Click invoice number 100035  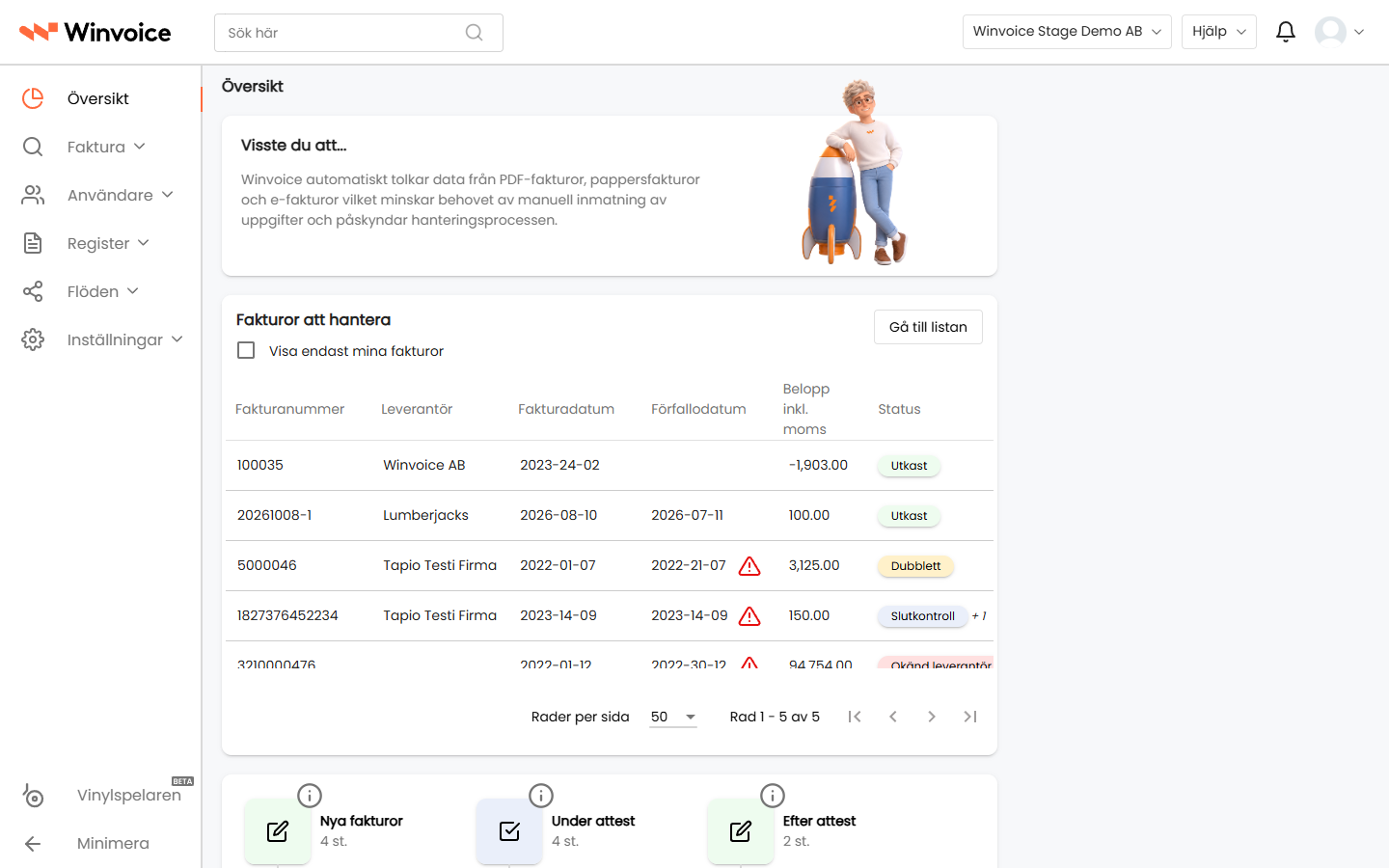[x=260, y=465]
